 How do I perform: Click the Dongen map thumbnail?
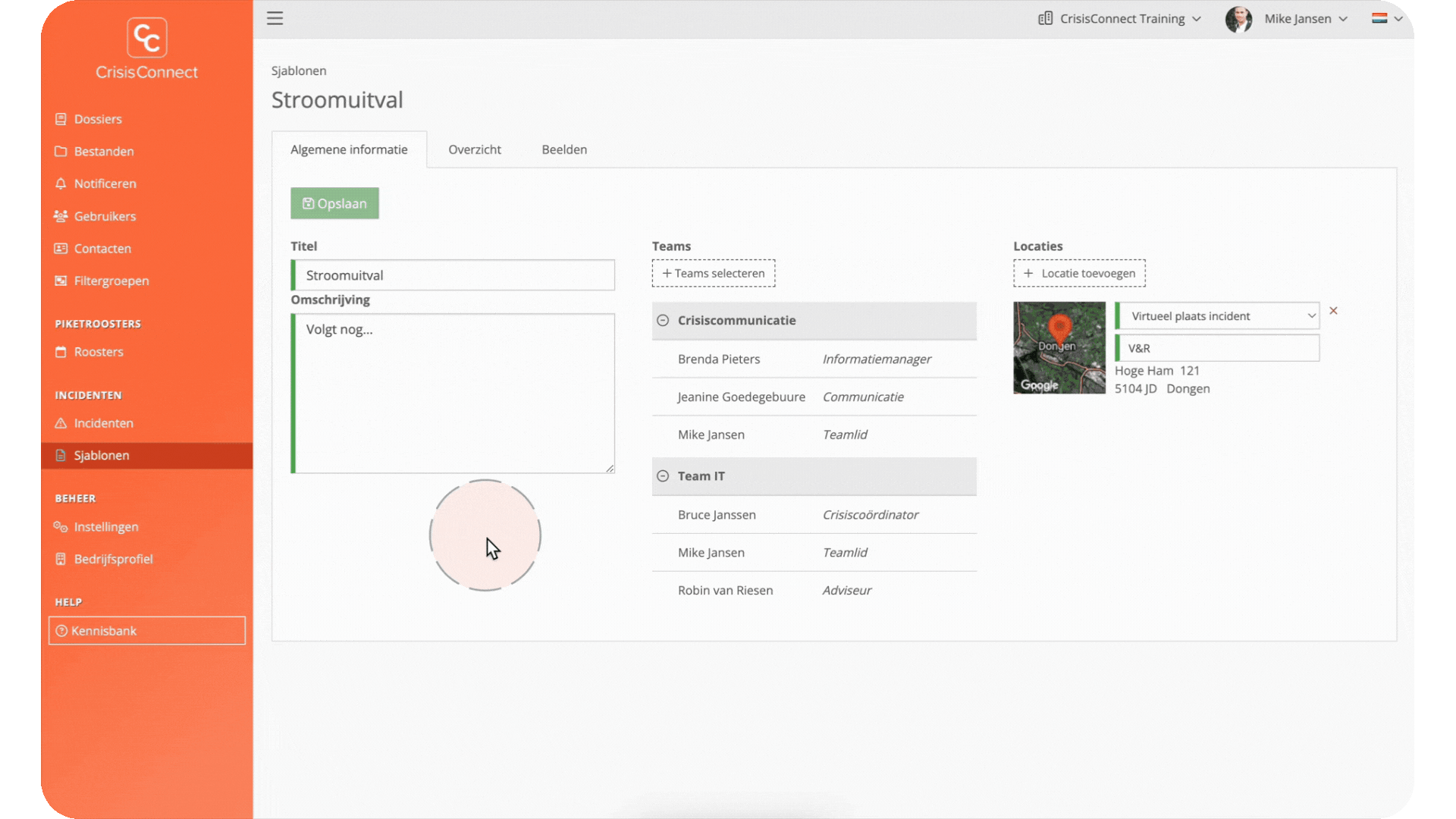coord(1059,347)
